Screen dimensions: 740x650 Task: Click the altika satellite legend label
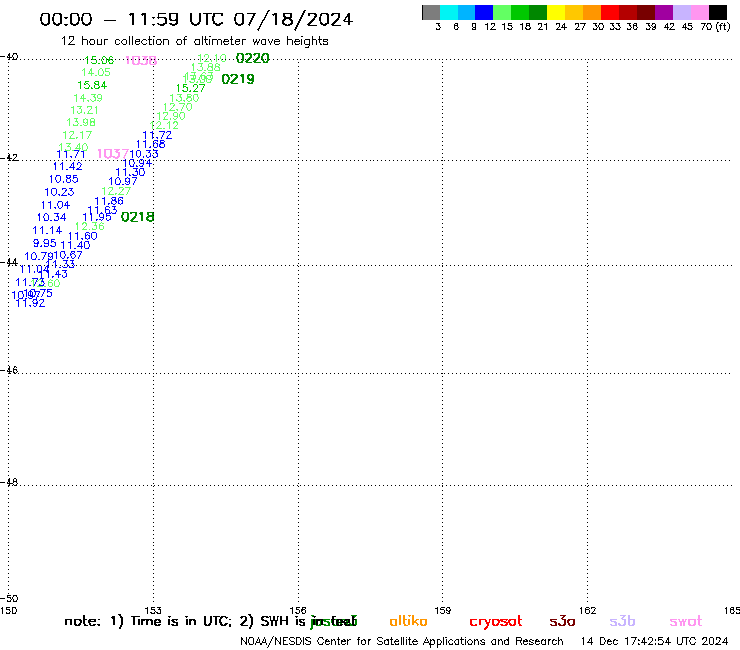point(408,621)
